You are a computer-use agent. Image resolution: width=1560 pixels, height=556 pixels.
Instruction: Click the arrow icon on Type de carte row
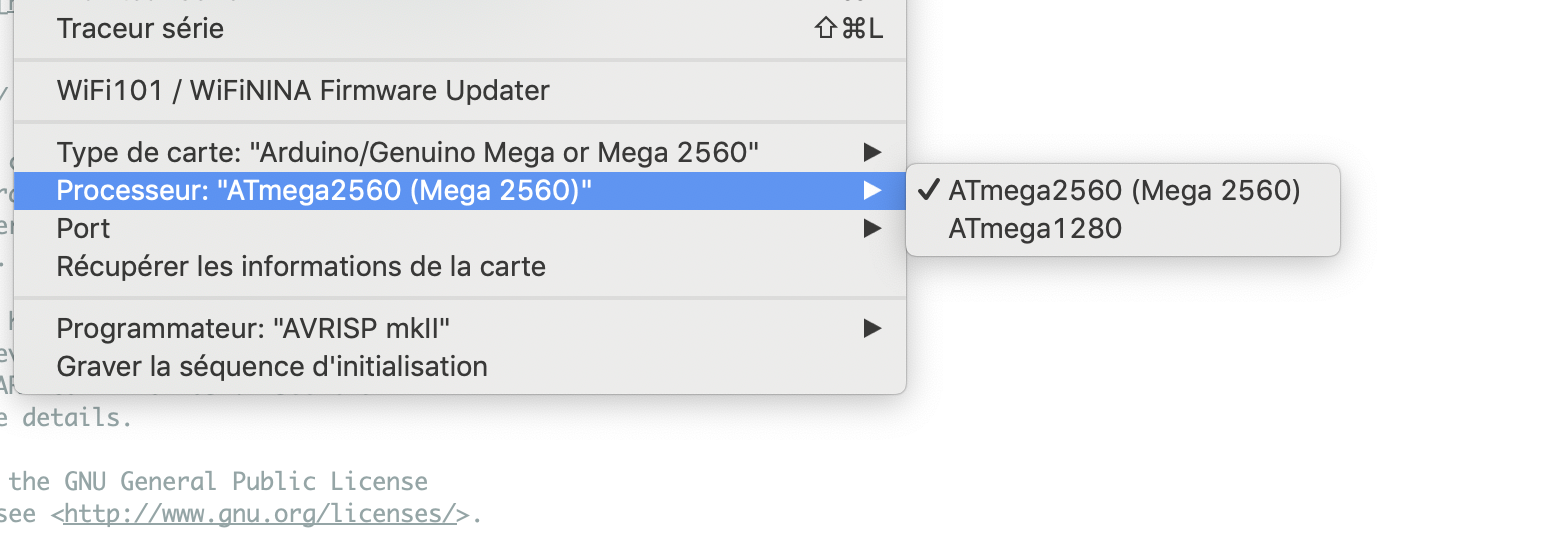[x=873, y=152]
